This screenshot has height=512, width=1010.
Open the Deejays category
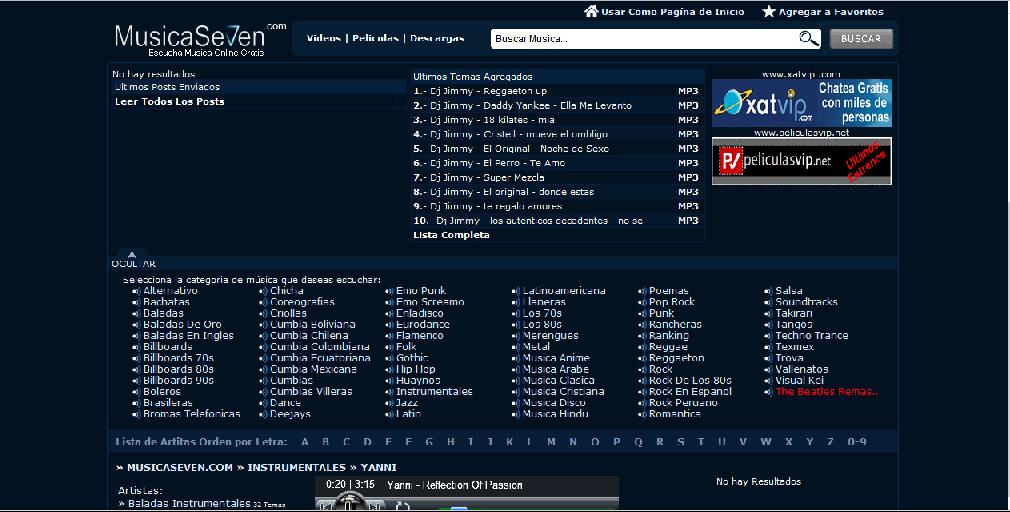(290, 413)
